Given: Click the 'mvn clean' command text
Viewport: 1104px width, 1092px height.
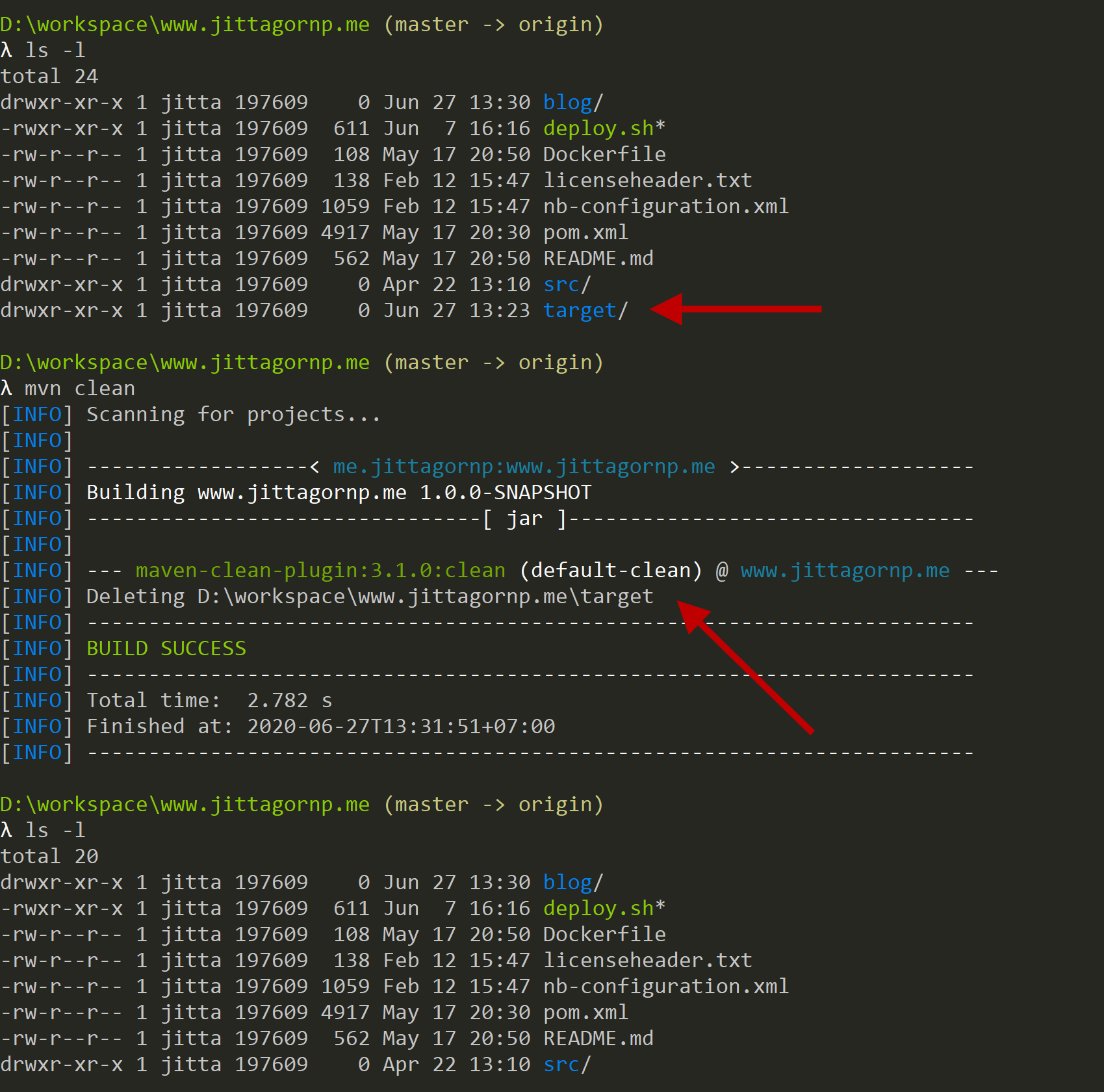Looking at the screenshot, I should pos(79,389).
